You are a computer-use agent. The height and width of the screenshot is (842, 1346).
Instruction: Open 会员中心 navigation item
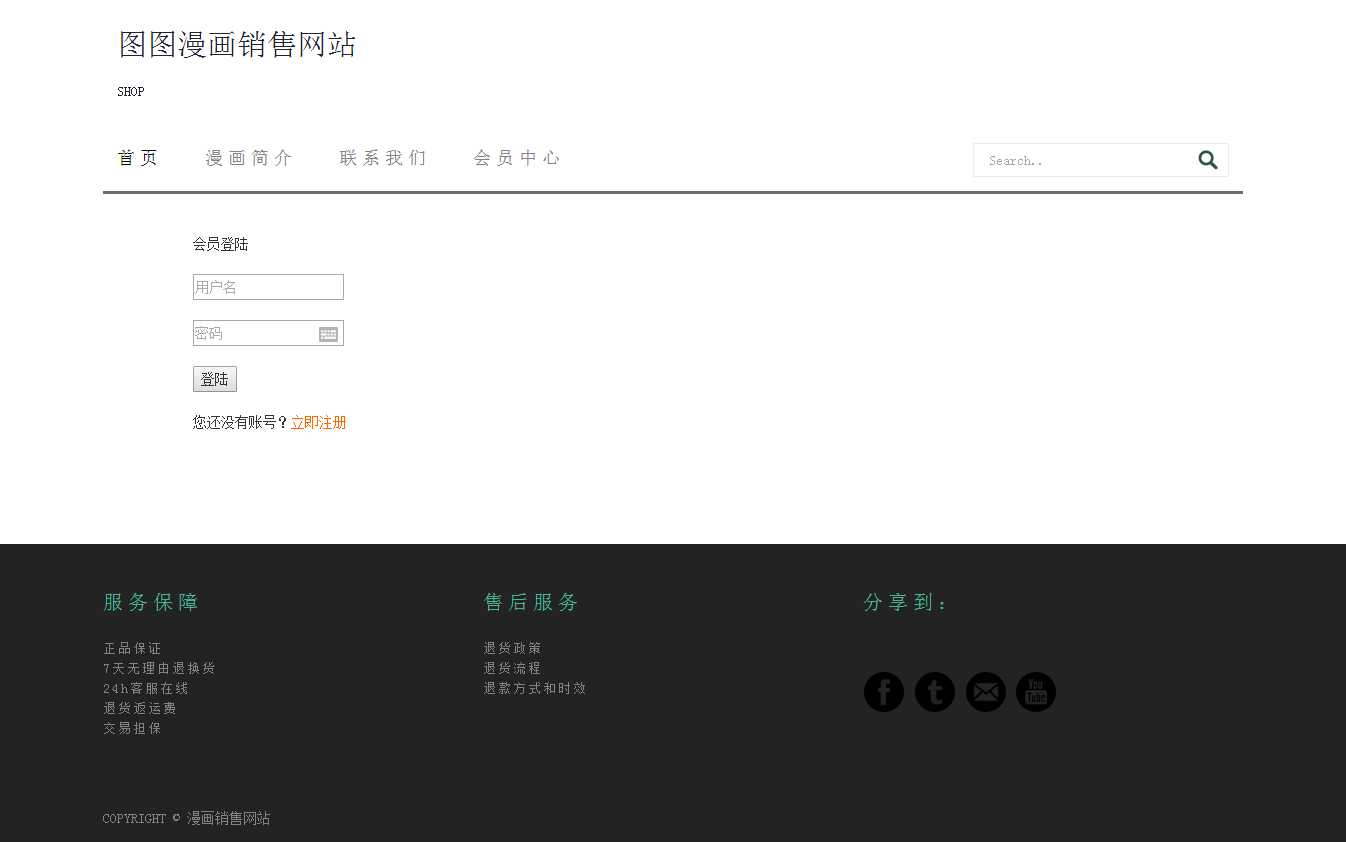pyautogui.click(x=517, y=158)
